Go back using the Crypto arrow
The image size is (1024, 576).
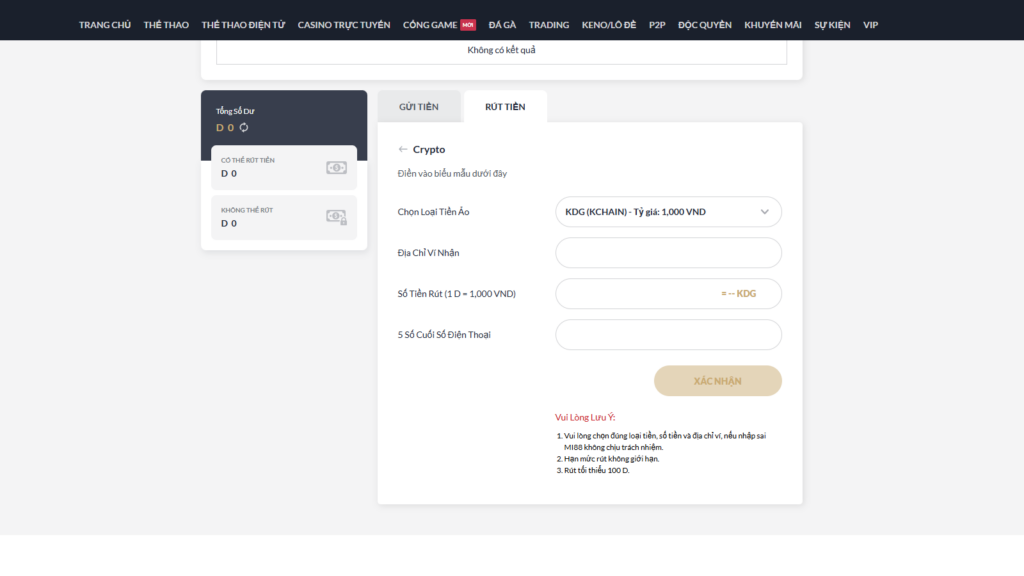point(402,150)
